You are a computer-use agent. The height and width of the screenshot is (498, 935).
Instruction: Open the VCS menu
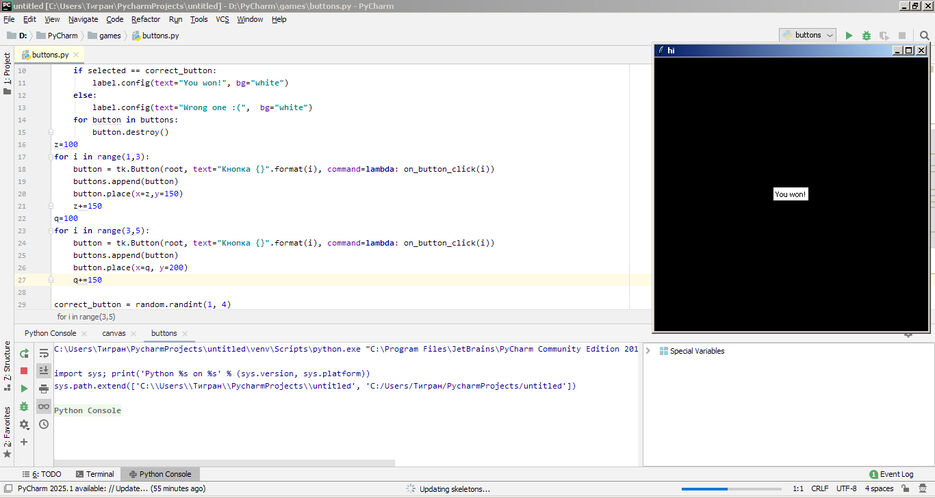coord(222,19)
